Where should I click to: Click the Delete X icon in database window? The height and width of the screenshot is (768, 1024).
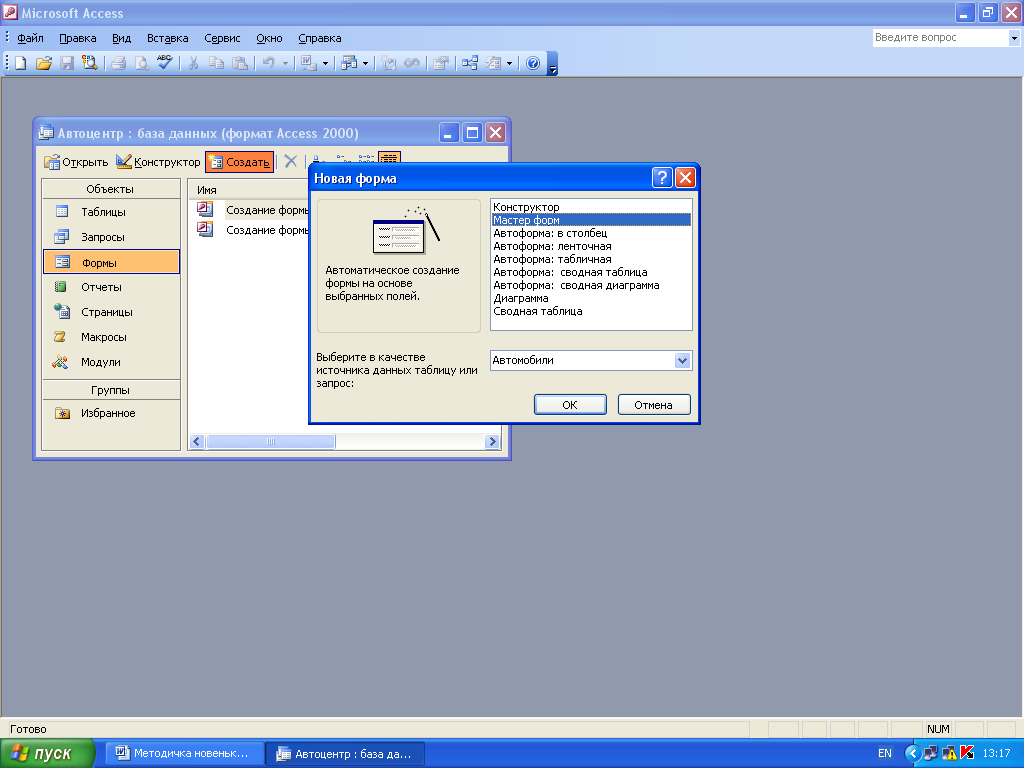pos(291,161)
